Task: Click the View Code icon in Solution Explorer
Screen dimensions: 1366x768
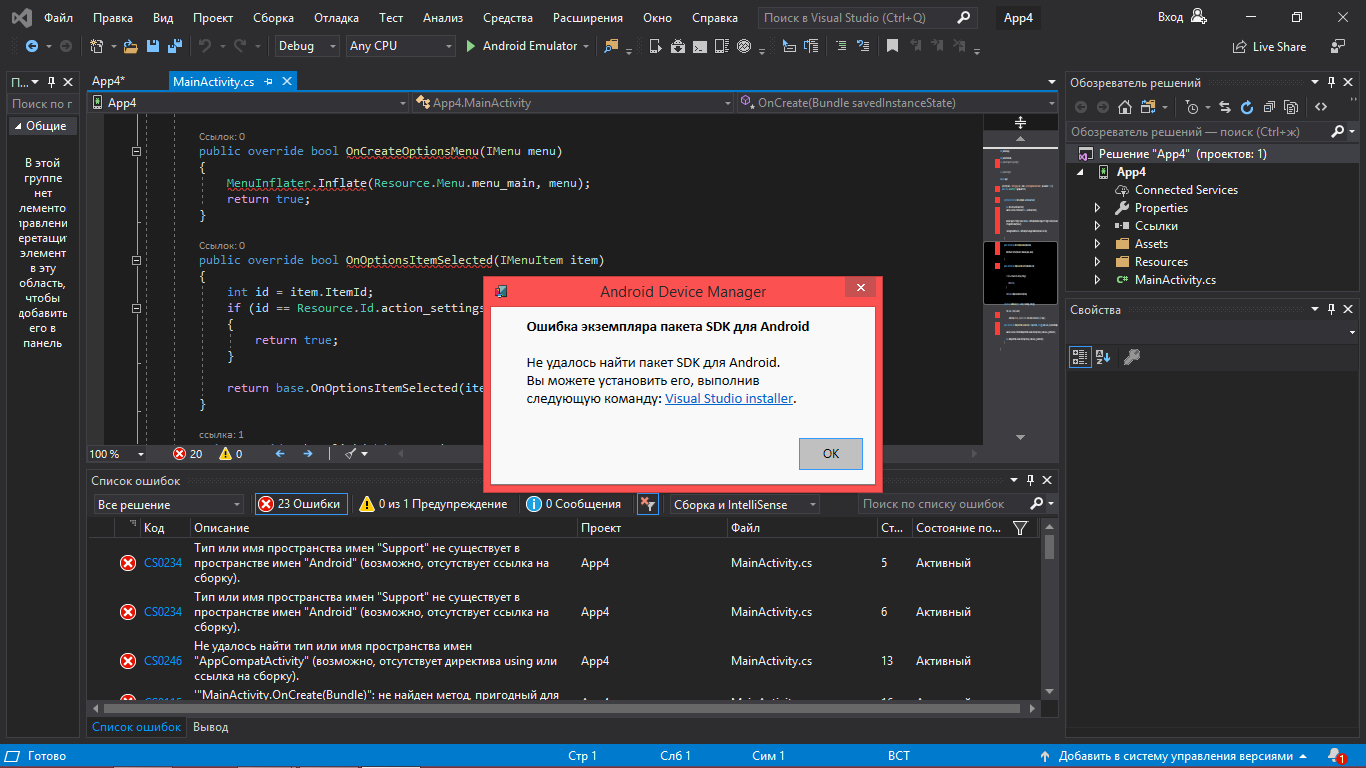Action: point(1321,107)
